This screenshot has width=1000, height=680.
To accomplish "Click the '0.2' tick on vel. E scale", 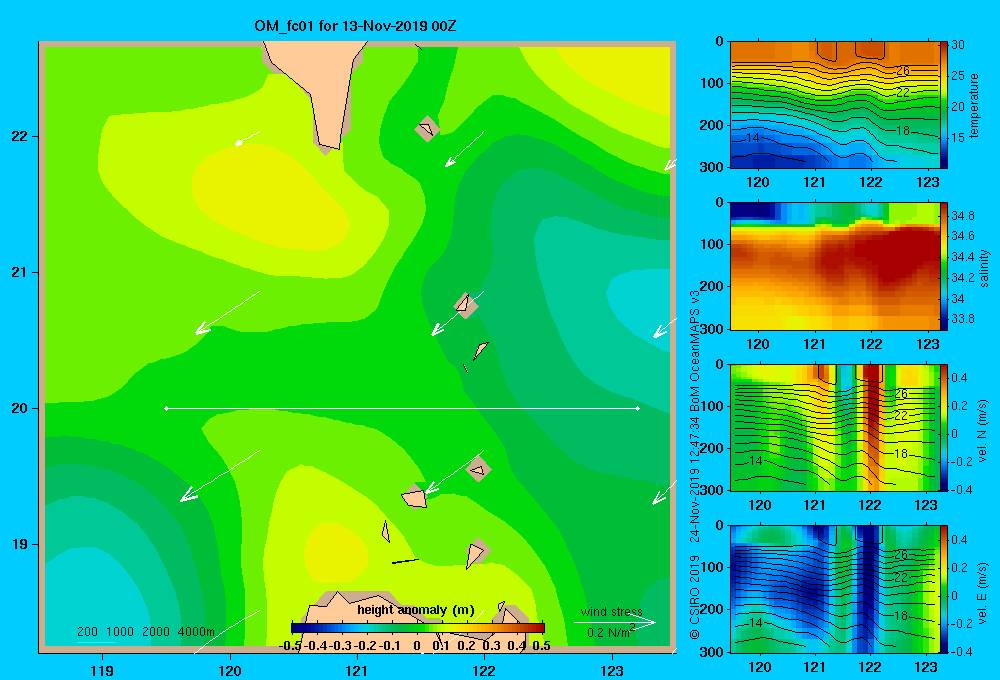I will [x=959, y=568].
